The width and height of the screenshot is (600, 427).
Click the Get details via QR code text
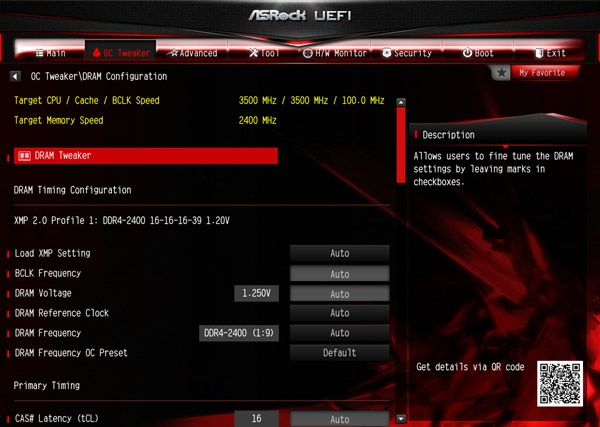click(470, 367)
